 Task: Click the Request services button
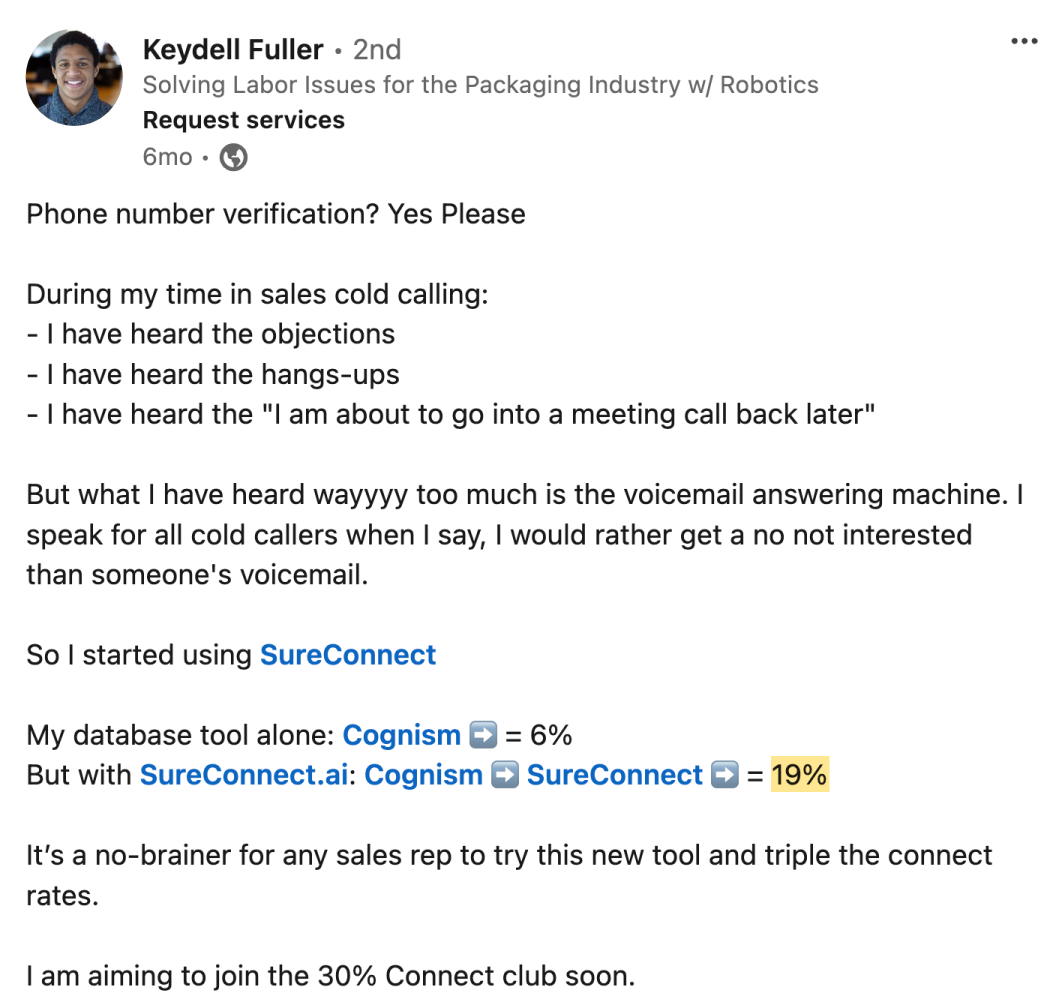coord(243,120)
